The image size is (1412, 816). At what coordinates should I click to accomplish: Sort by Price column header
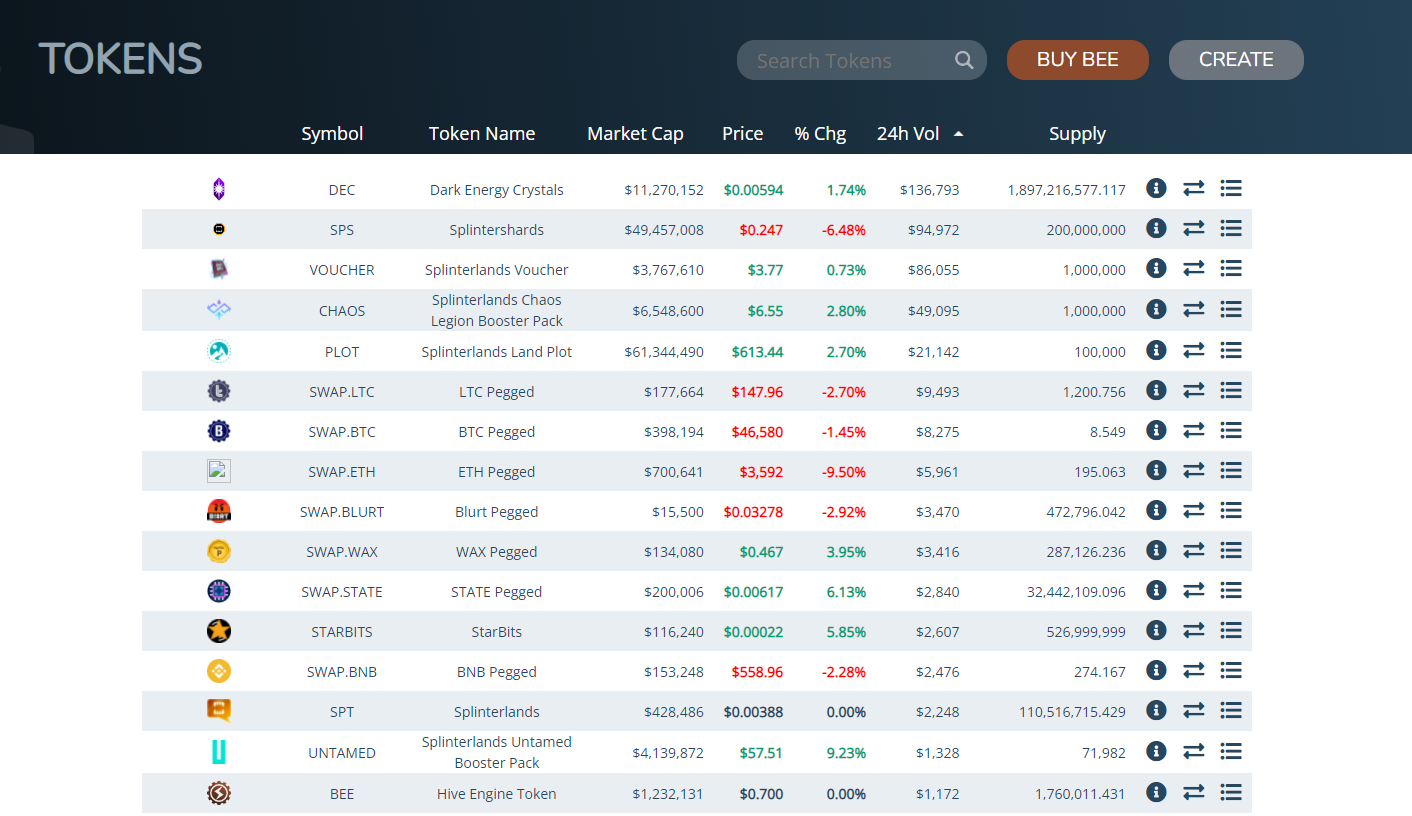coord(742,134)
